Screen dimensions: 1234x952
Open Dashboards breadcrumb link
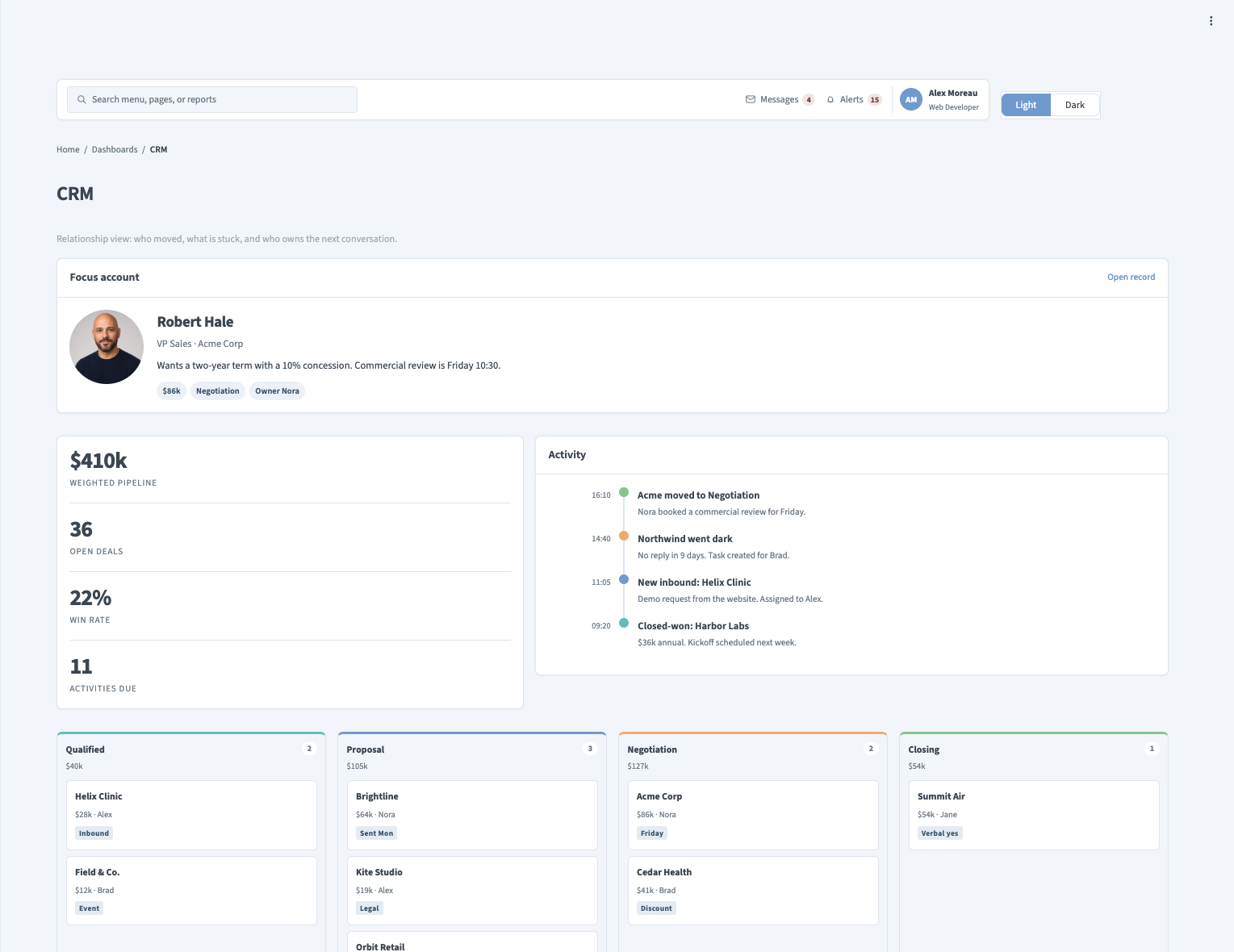[x=115, y=150]
